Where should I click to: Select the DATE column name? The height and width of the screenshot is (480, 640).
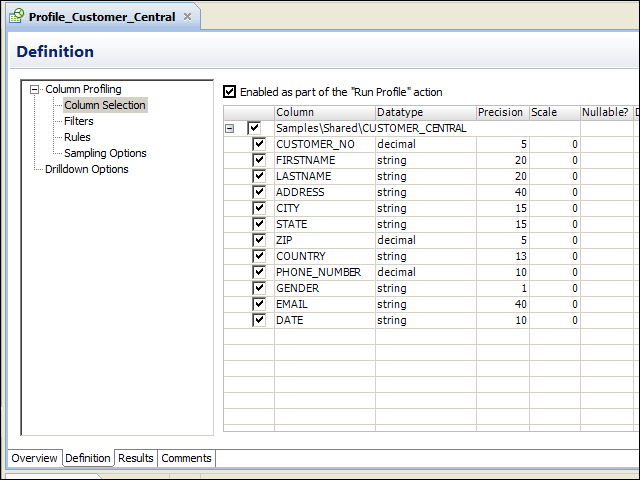pyautogui.click(x=289, y=320)
